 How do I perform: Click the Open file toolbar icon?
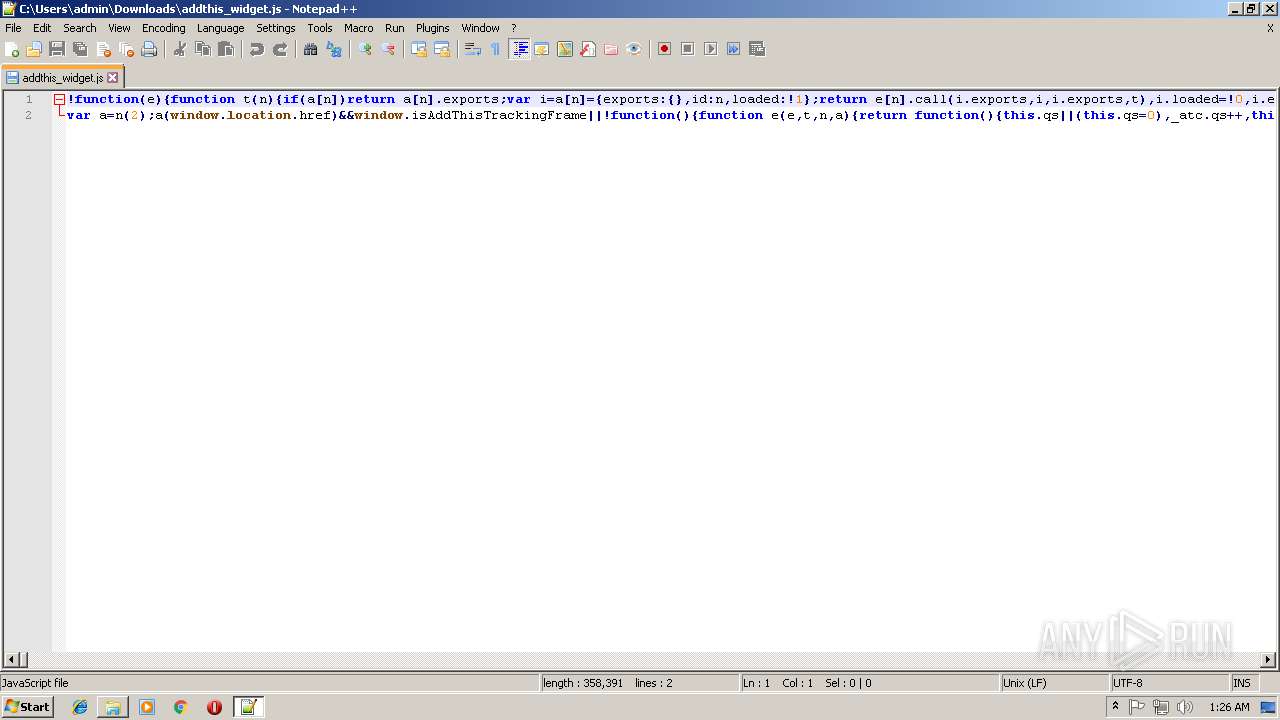pyautogui.click(x=34, y=49)
